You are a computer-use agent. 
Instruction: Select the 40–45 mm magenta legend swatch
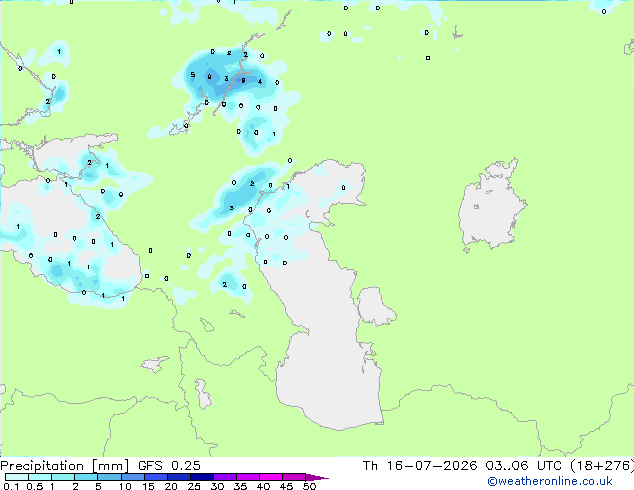(x=271, y=477)
